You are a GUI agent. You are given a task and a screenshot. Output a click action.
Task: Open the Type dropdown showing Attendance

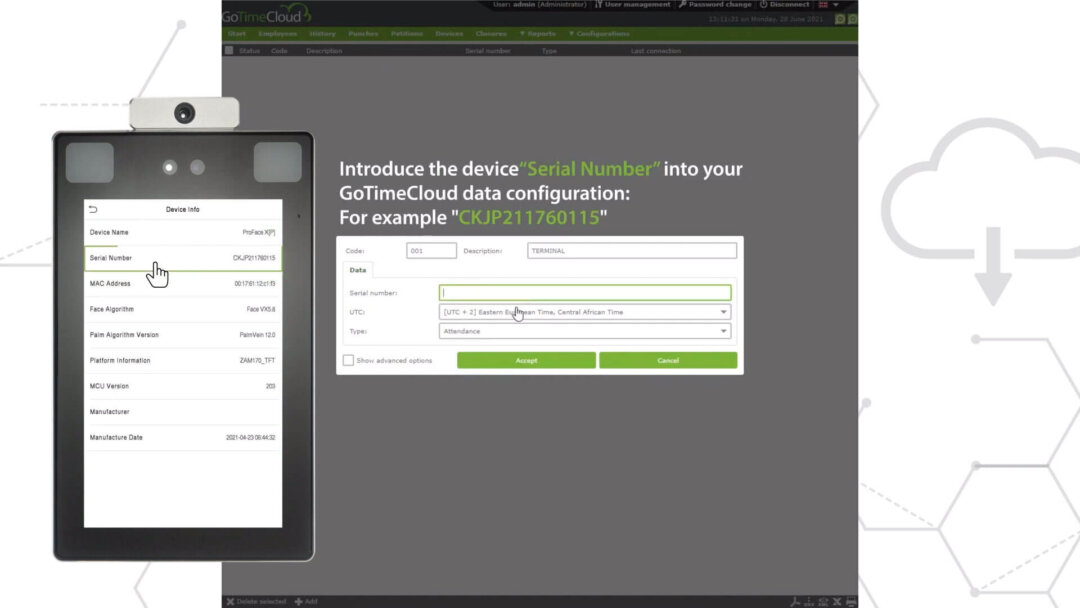pos(724,331)
